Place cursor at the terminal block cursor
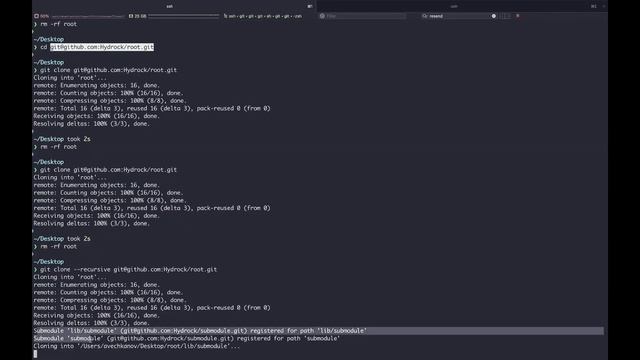The width and height of the screenshot is (640, 360). click(x=36, y=354)
